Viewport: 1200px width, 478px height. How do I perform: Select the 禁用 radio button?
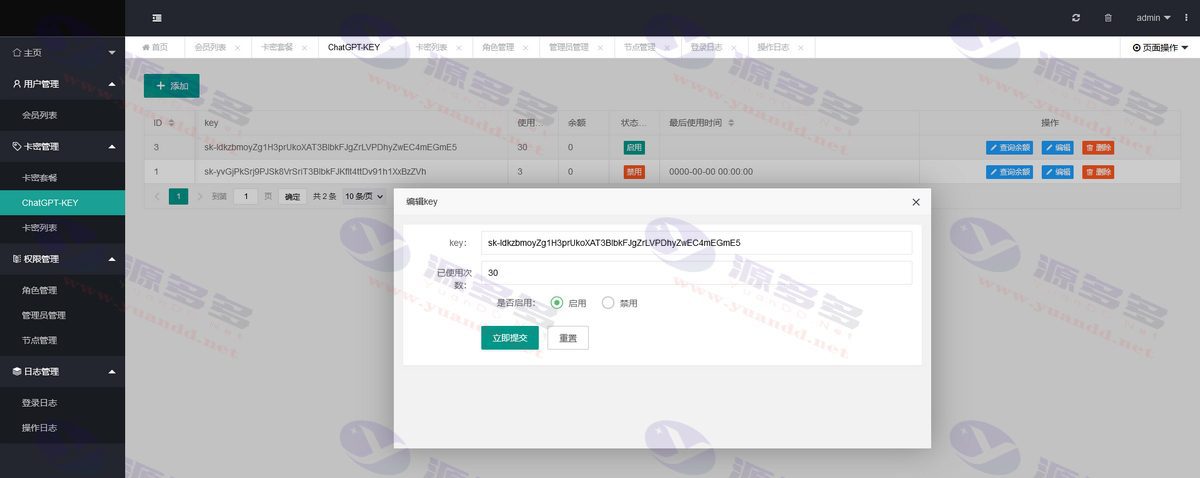click(608, 303)
